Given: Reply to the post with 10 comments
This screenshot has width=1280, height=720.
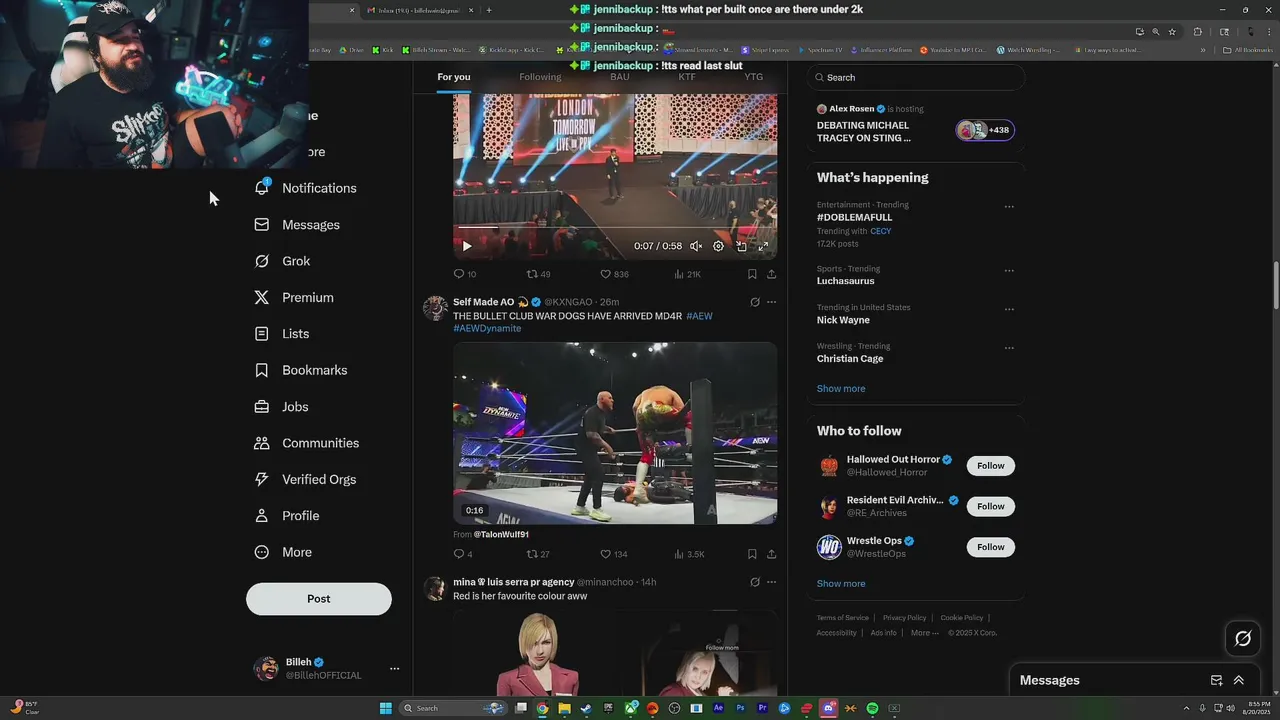Looking at the screenshot, I should 465,274.
